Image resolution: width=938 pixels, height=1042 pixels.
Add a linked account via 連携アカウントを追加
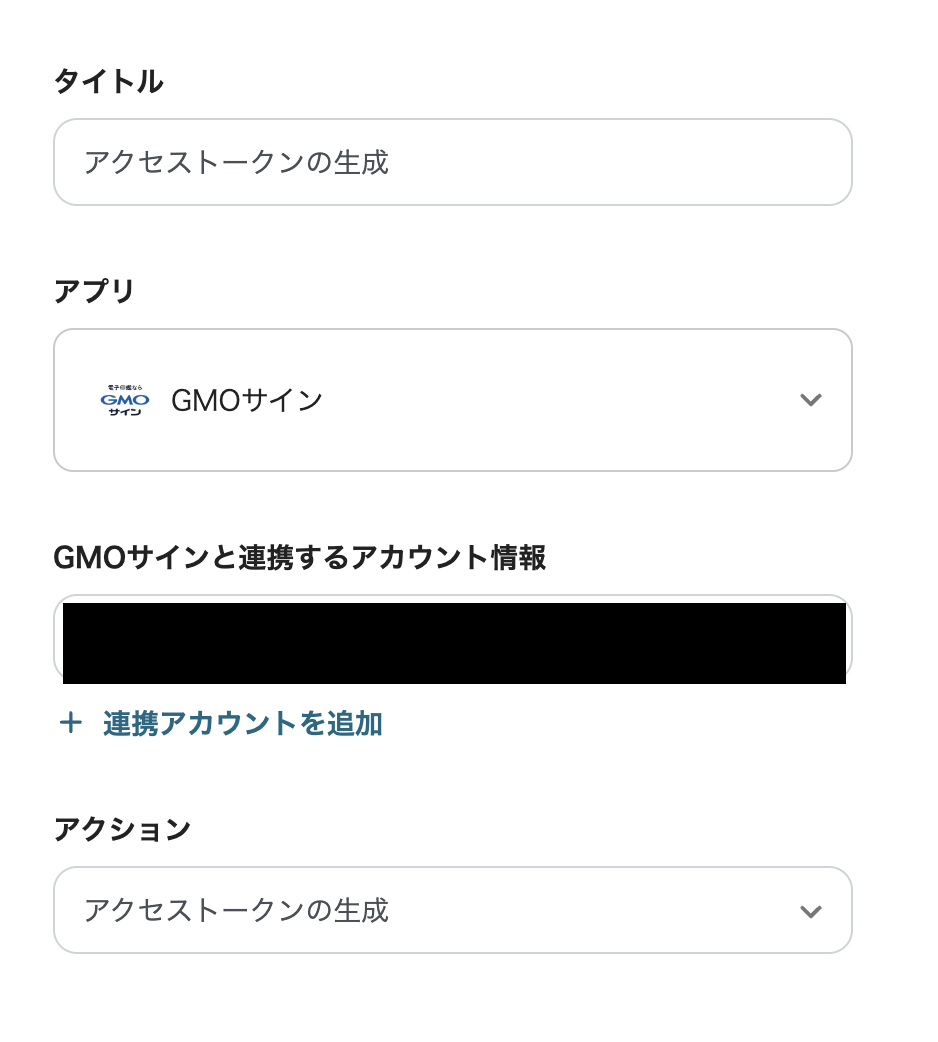(x=242, y=723)
